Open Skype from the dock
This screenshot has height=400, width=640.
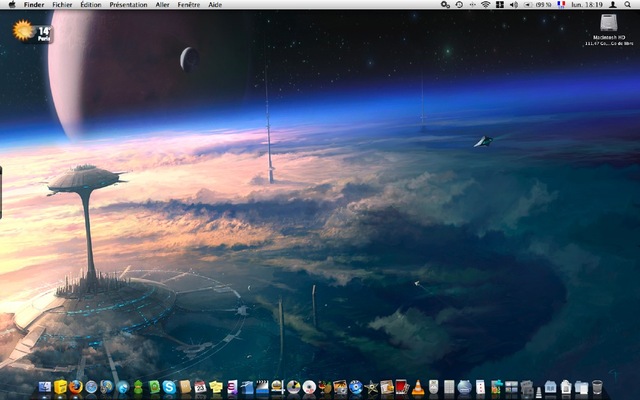pyautogui.click(x=169, y=387)
